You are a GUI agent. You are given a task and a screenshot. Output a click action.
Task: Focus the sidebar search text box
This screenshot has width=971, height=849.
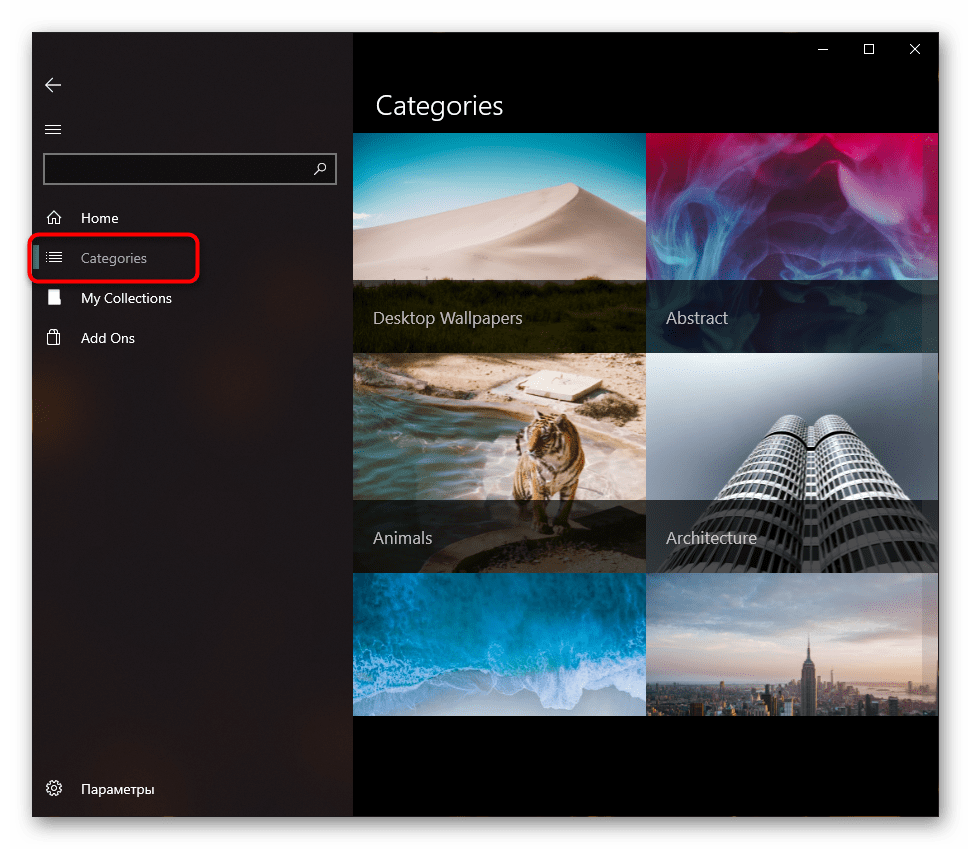pos(175,169)
